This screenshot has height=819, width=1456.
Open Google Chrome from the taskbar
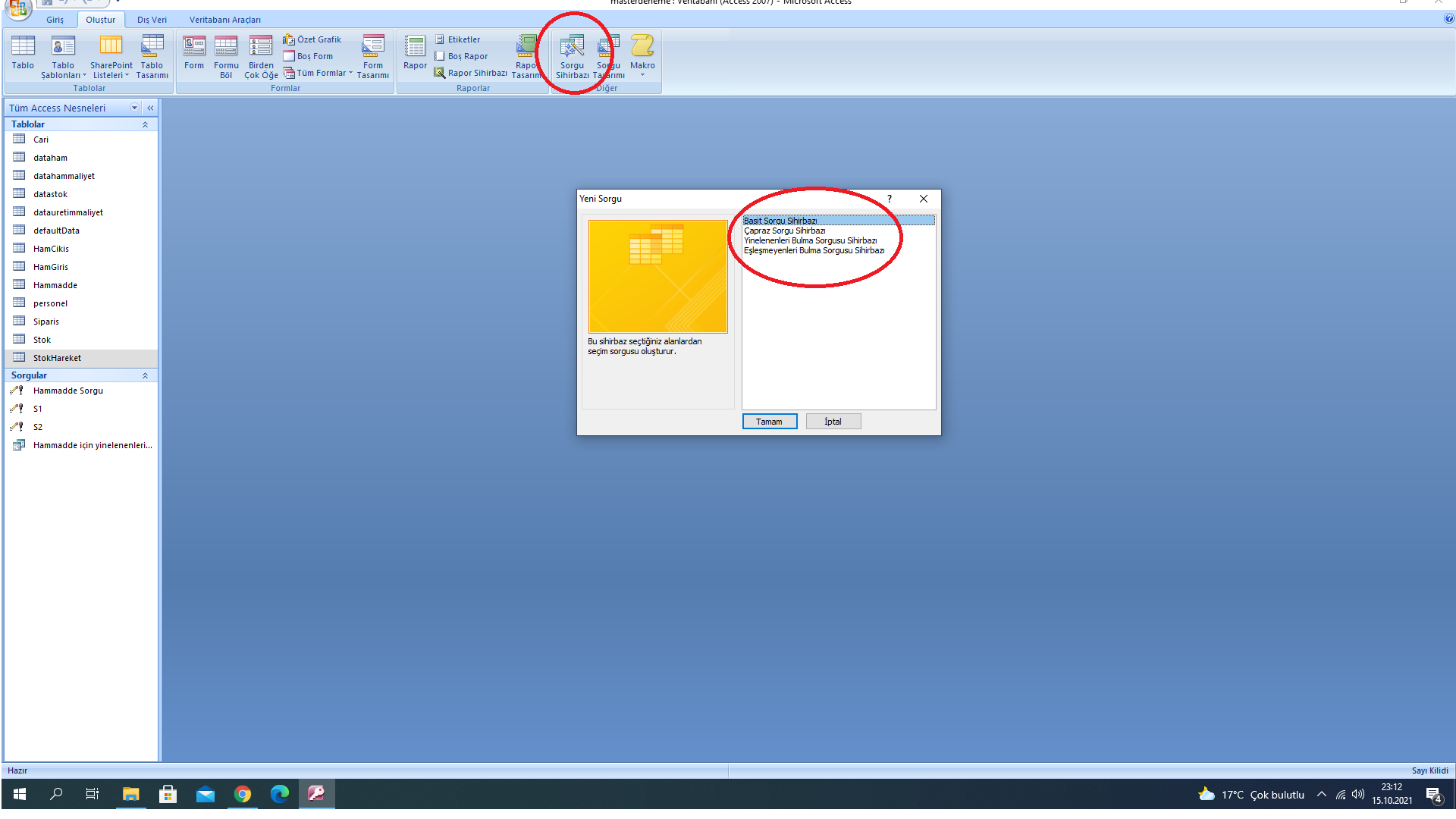pyautogui.click(x=243, y=794)
